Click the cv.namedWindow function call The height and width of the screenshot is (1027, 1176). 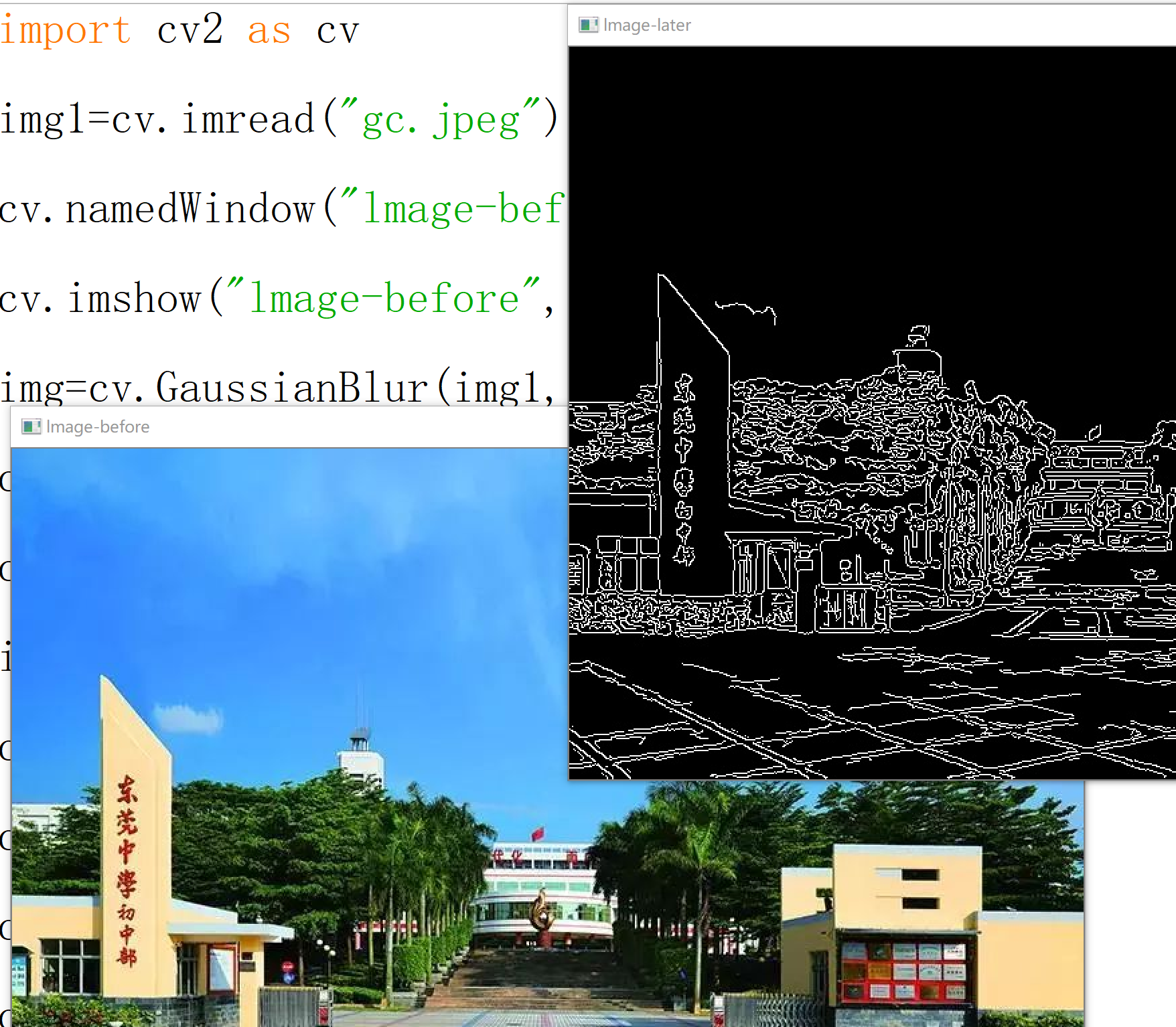point(161,209)
